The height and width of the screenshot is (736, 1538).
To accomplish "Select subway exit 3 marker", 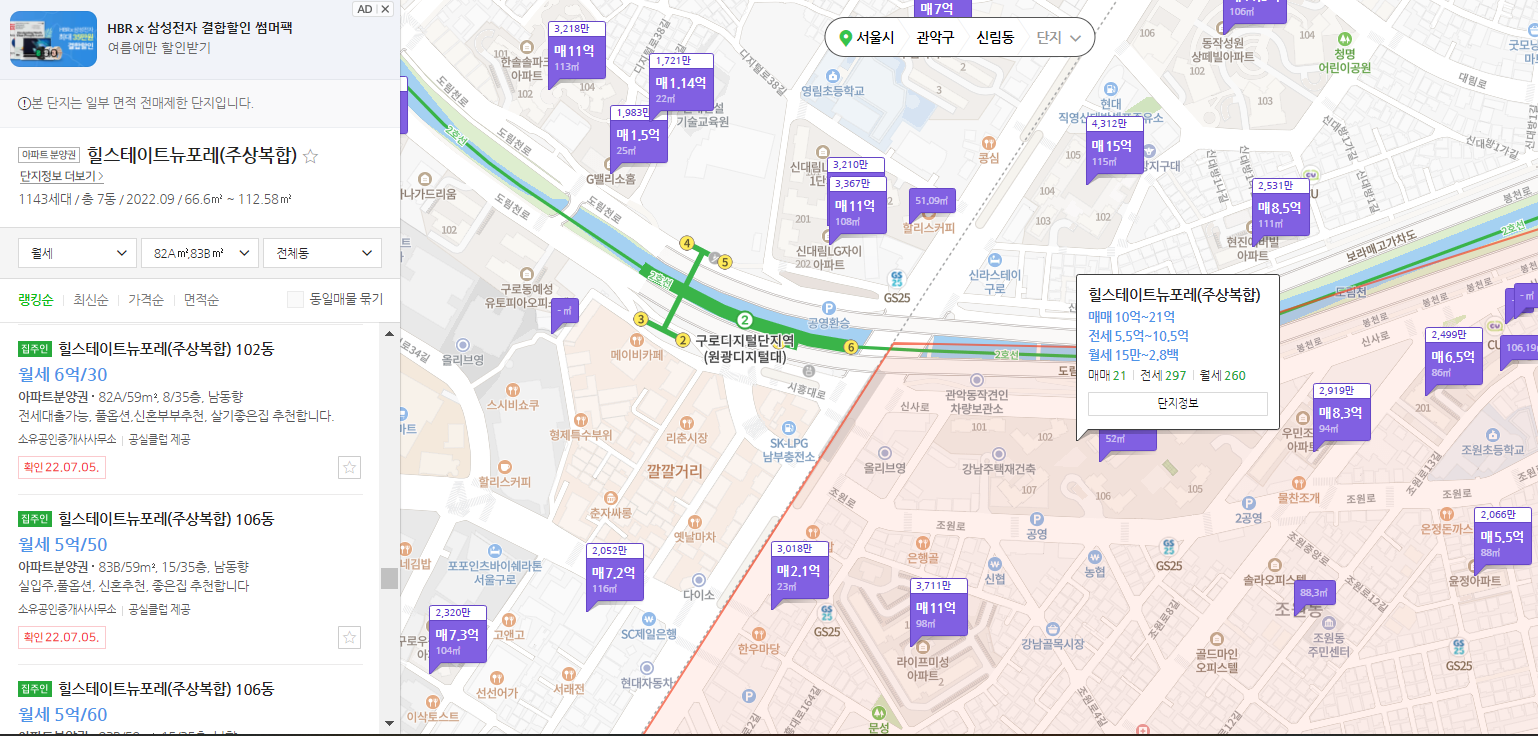I will pyautogui.click(x=640, y=319).
